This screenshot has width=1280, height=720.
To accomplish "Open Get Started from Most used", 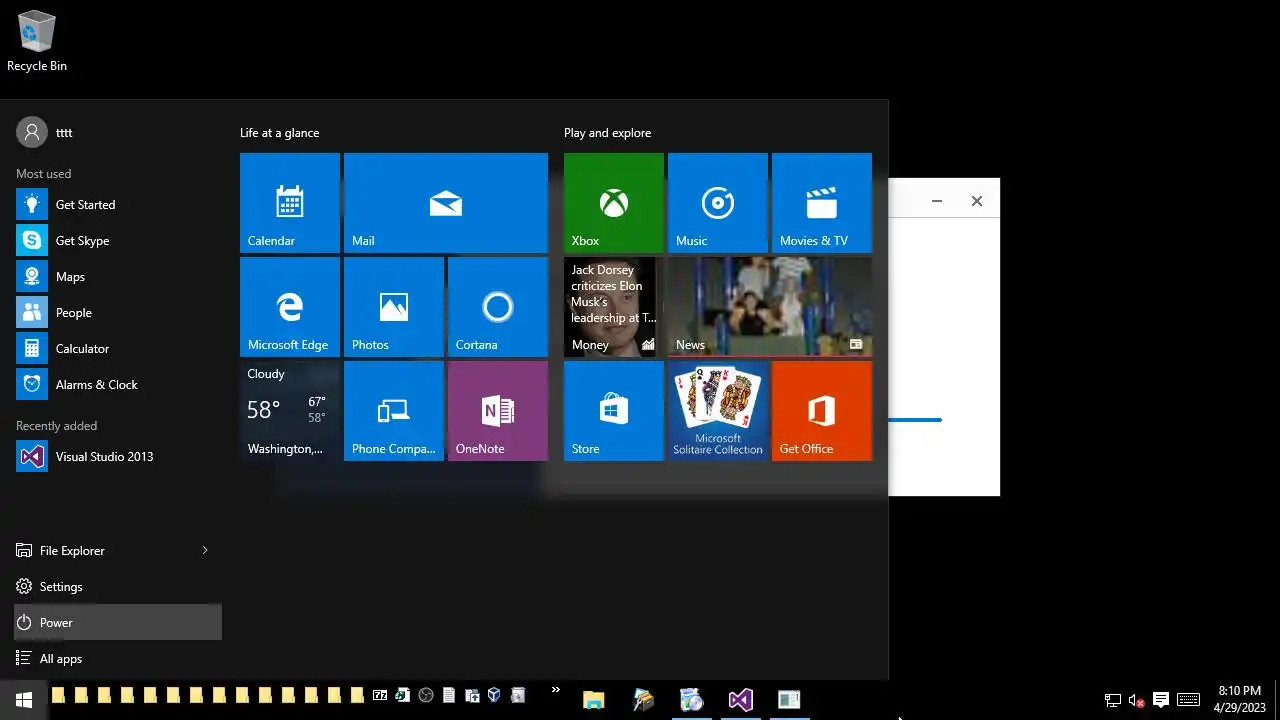I will point(118,205).
